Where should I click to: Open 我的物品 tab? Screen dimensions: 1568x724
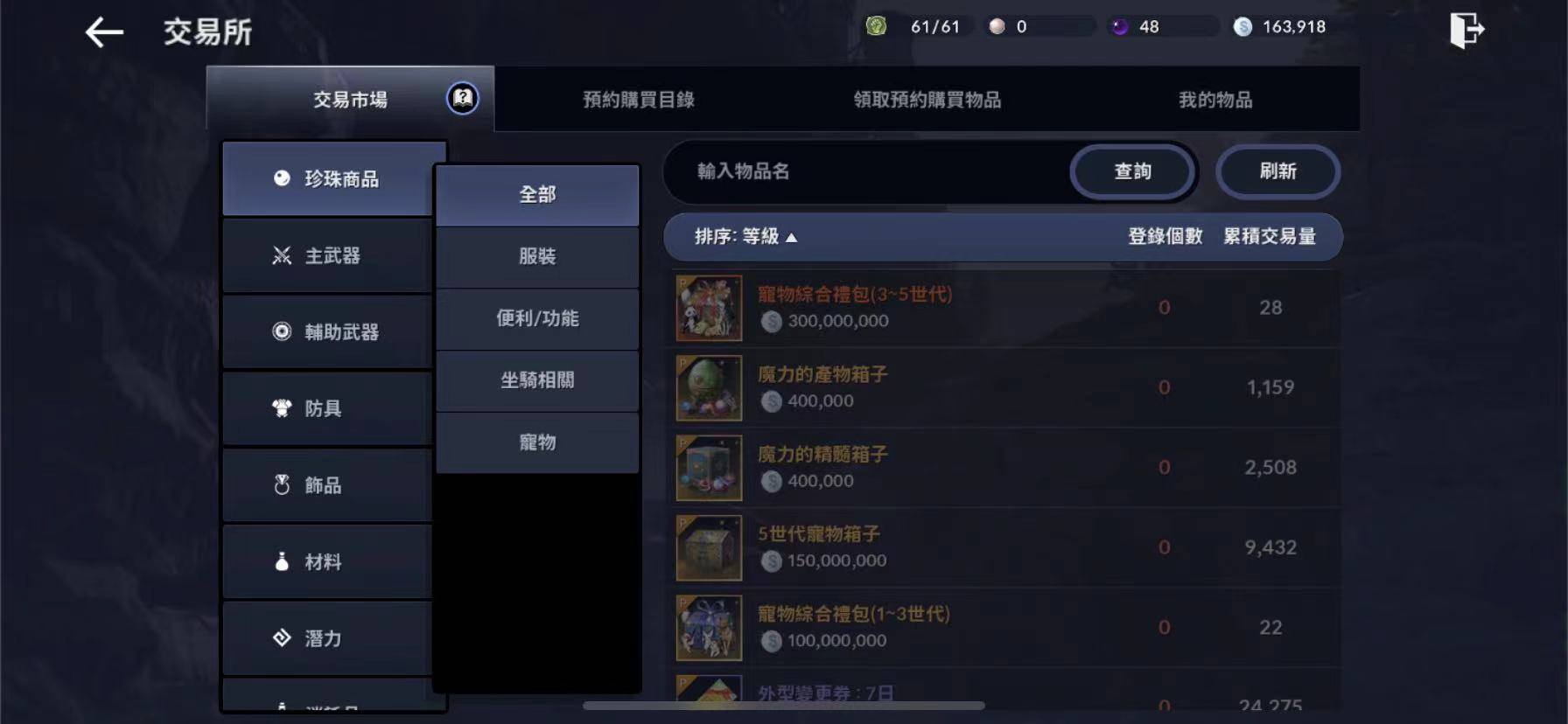(1215, 100)
